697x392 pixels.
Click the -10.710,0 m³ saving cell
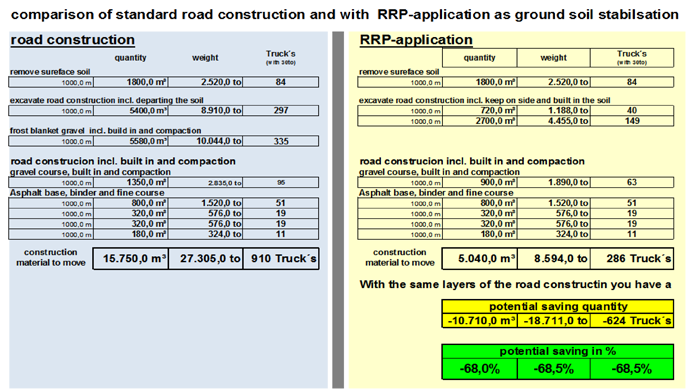tap(480, 321)
